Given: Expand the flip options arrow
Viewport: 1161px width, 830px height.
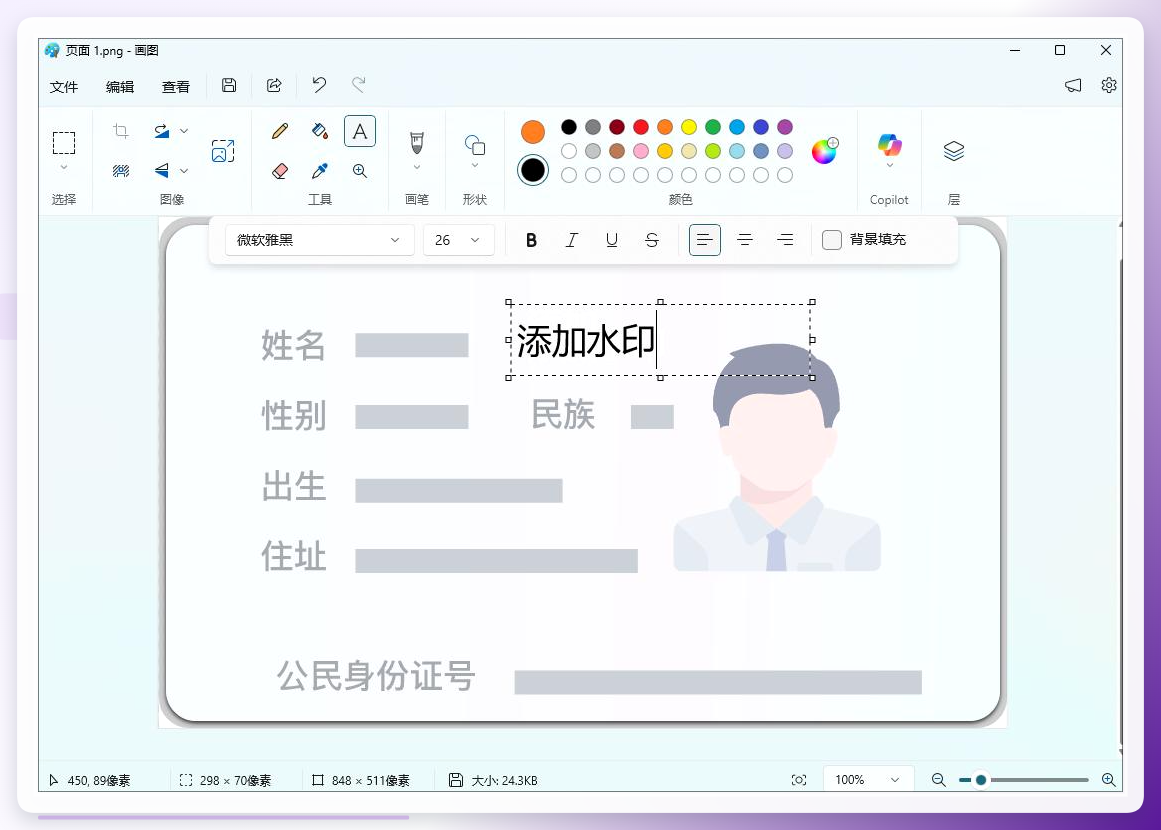Looking at the screenshot, I should pos(184,171).
